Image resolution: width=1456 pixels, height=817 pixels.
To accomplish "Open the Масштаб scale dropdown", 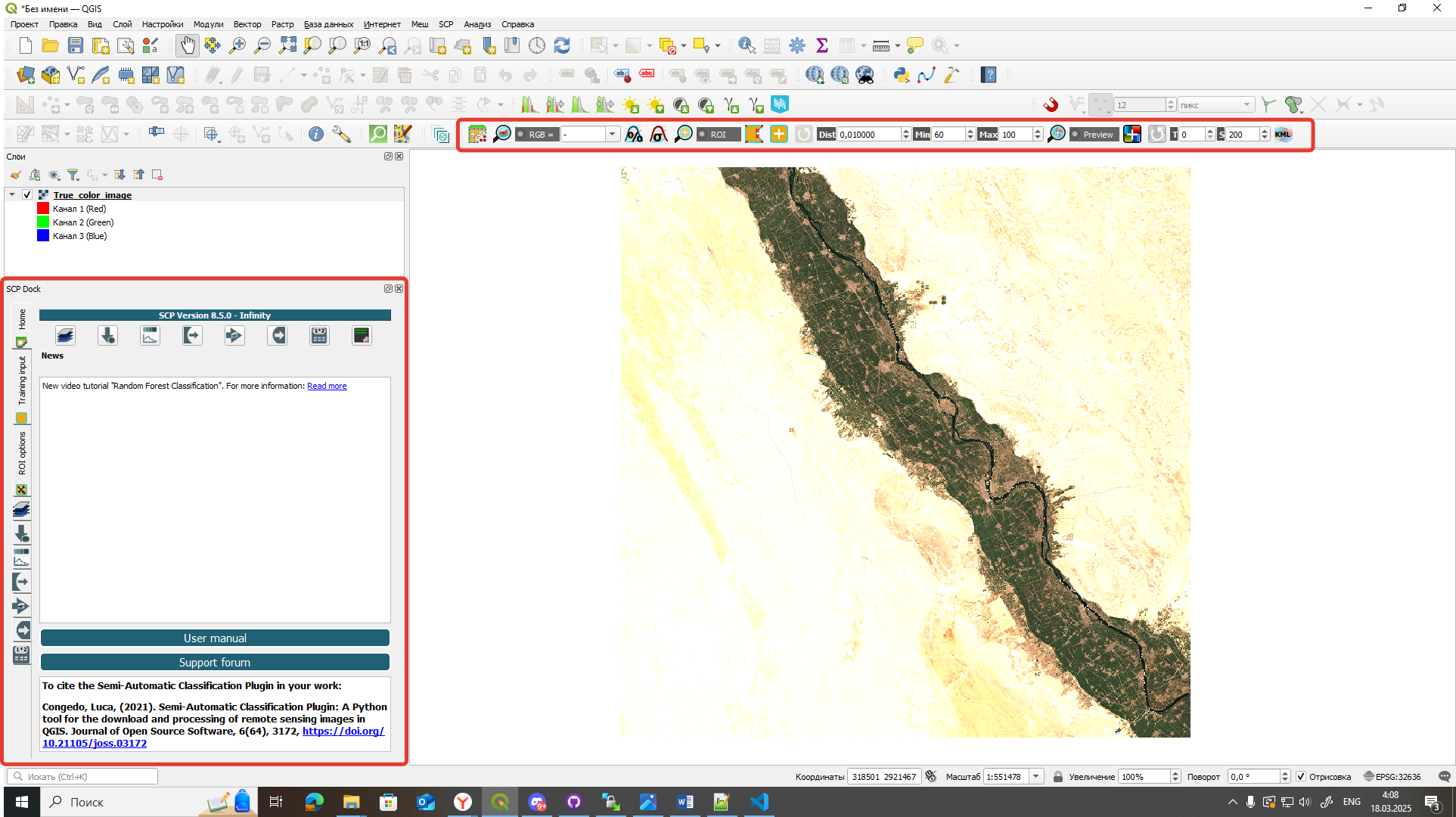I will (1036, 776).
